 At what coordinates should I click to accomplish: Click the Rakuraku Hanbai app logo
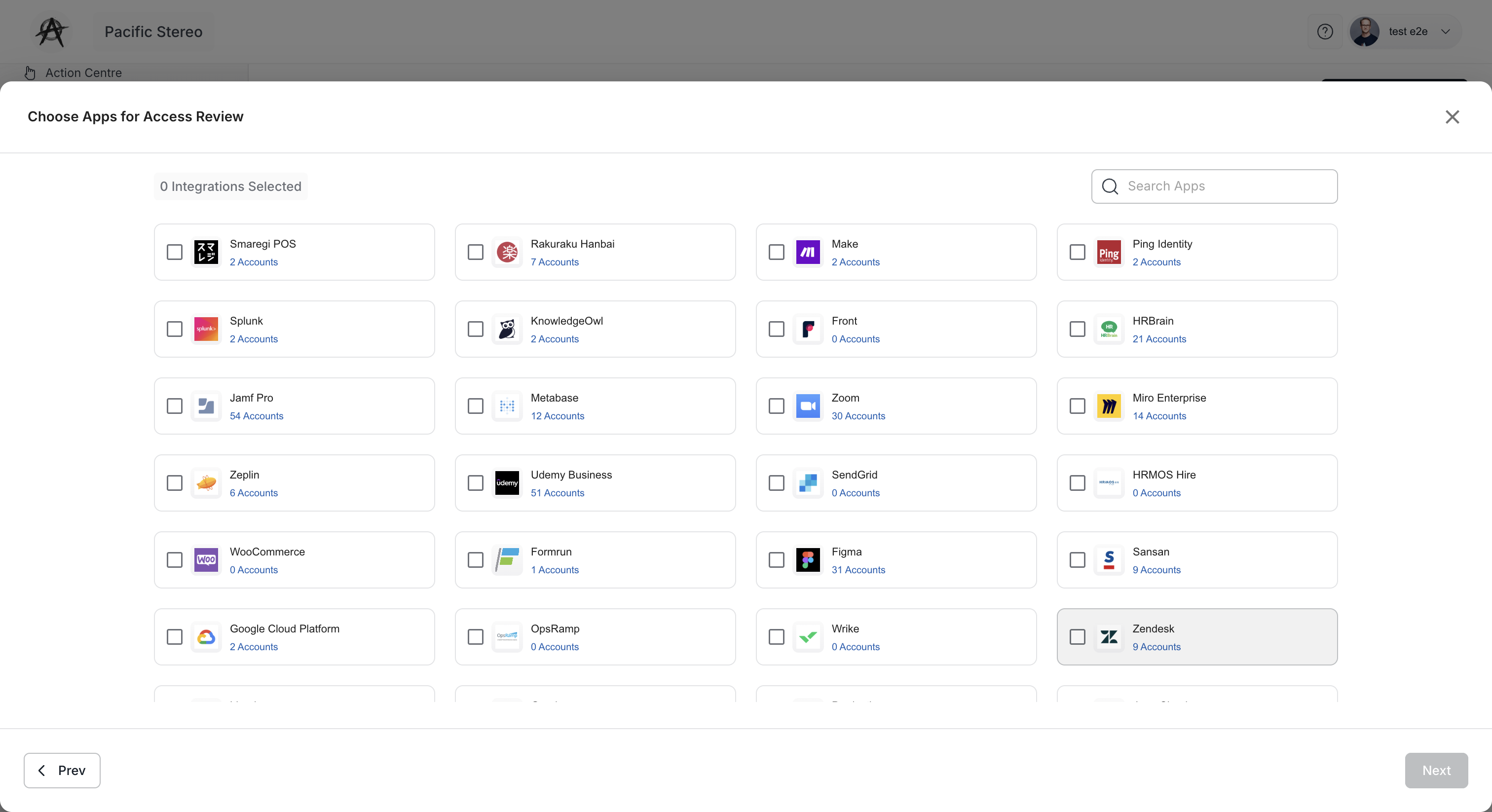point(507,252)
